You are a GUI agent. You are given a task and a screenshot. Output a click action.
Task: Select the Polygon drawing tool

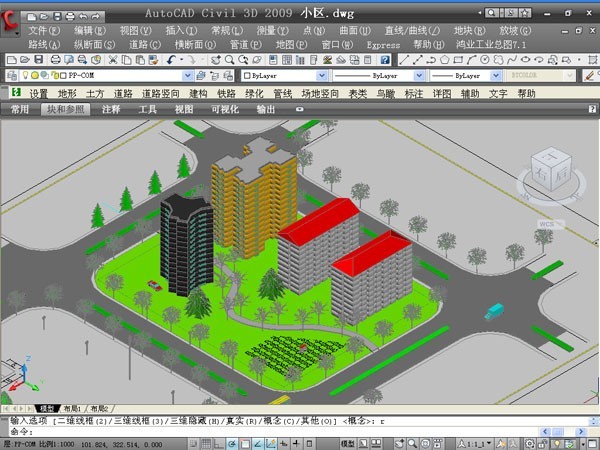point(444,60)
